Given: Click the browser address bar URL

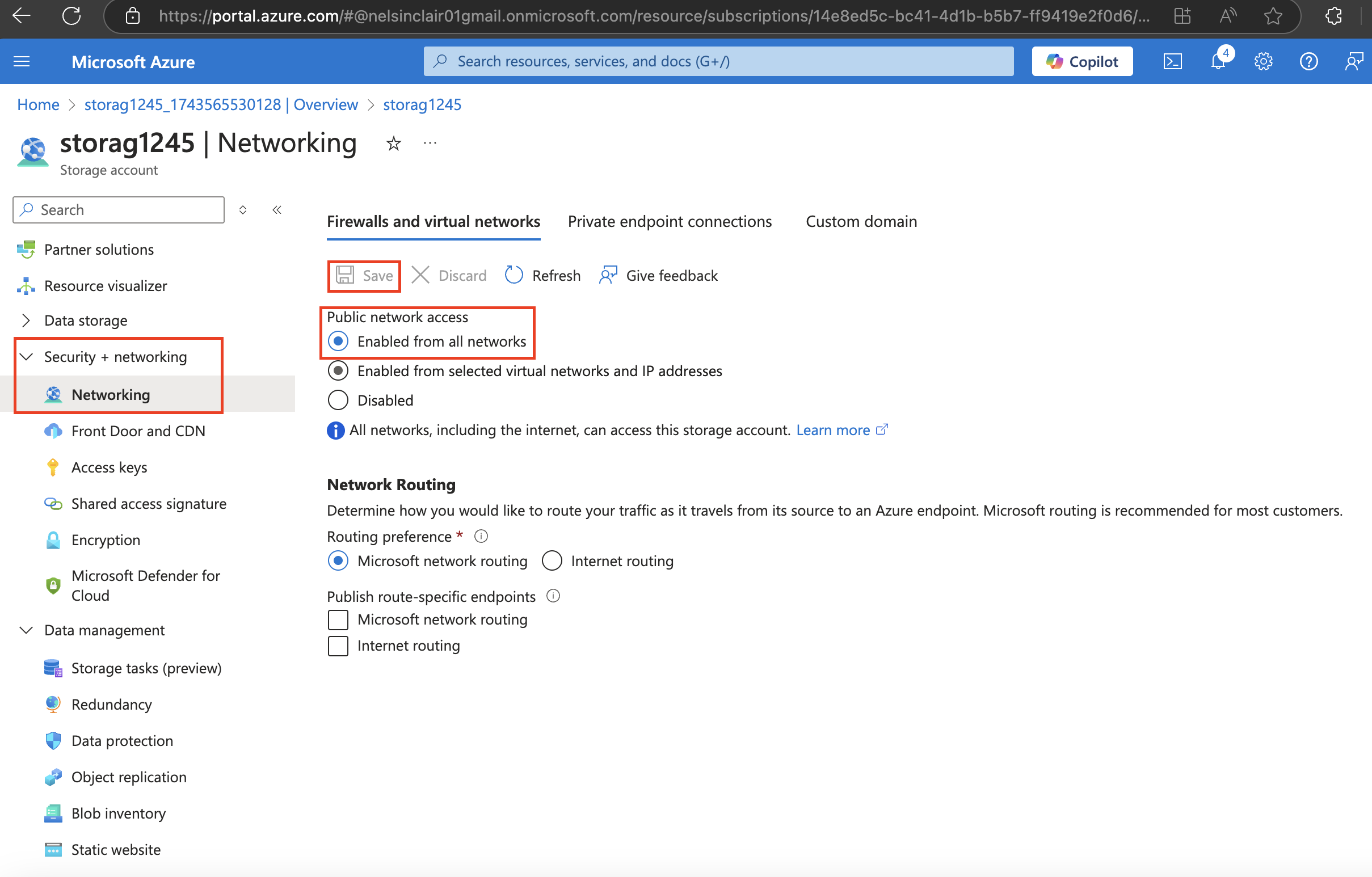Looking at the screenshot, I should pyautogui.click(x=654, y=16).
